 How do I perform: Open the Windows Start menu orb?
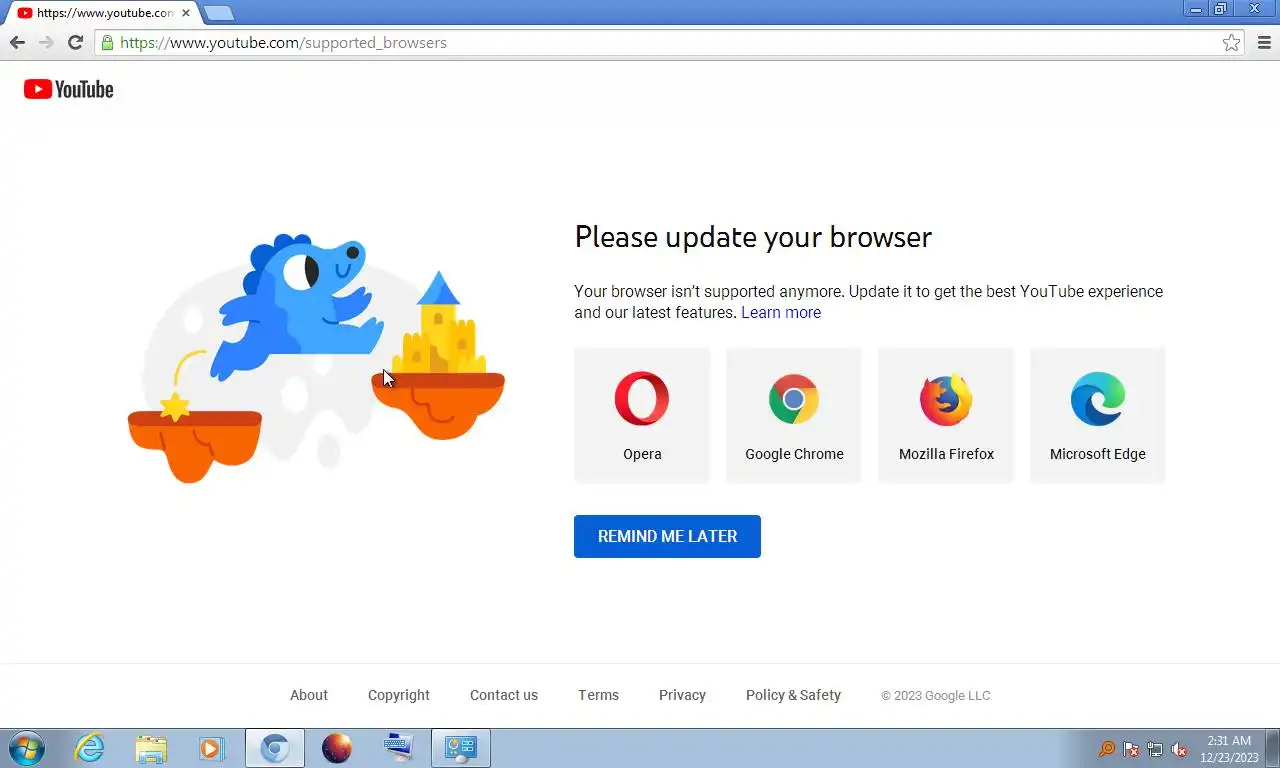[x=27, y=748]
